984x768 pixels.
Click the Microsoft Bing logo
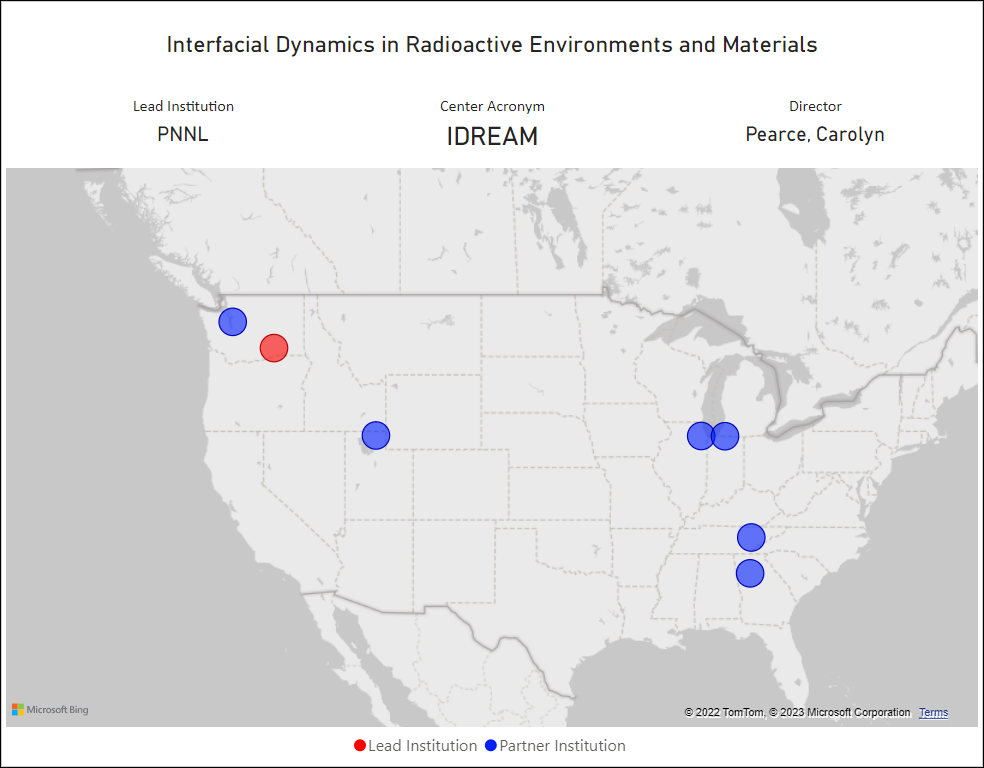[x=50, y=710]
